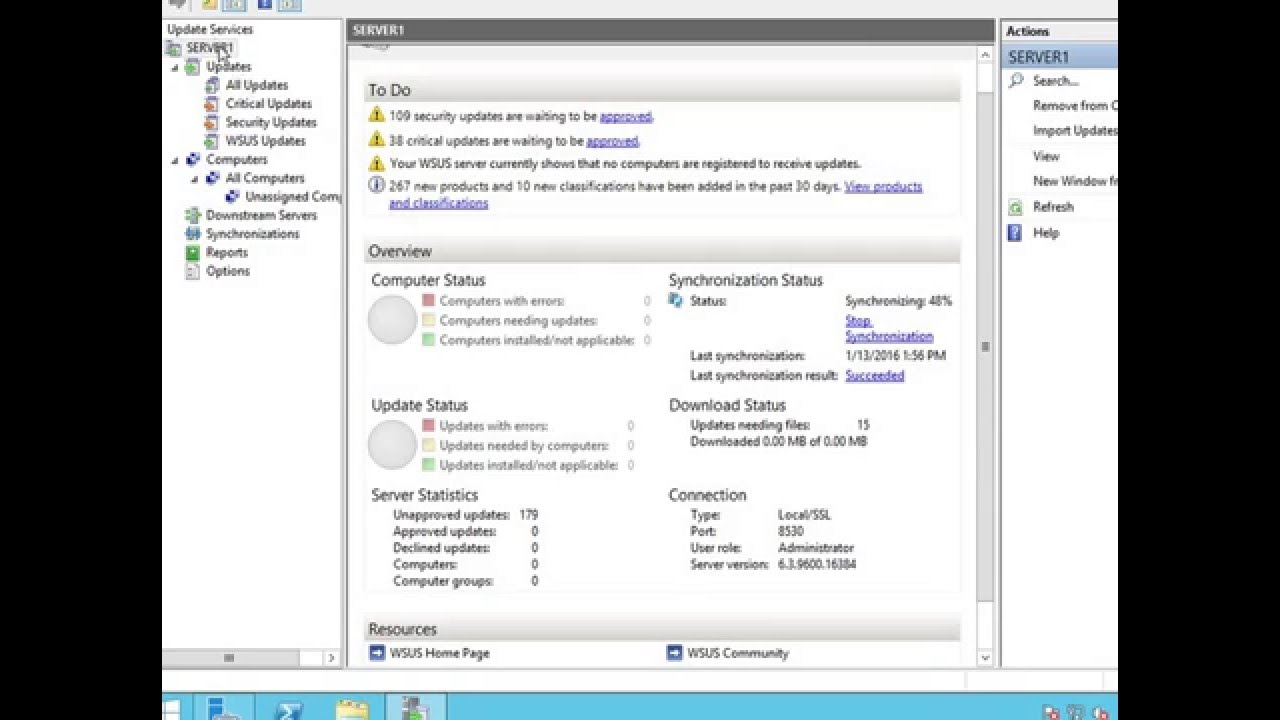Collapse the Computers tree node

(x=175, y=161)
